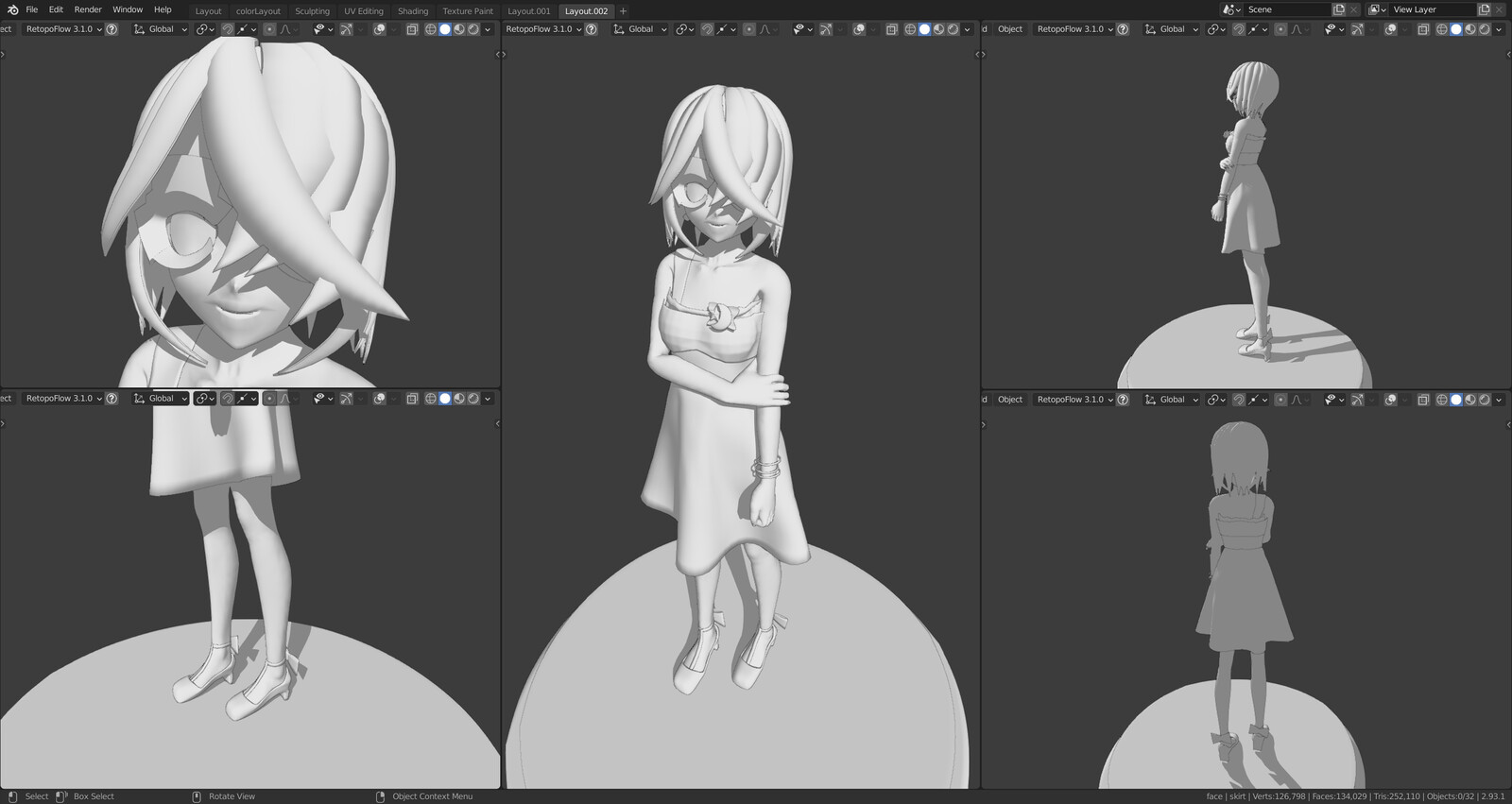
Task: Open pivot point menu in legs viewport header
Action: click(x=204, y=399)
